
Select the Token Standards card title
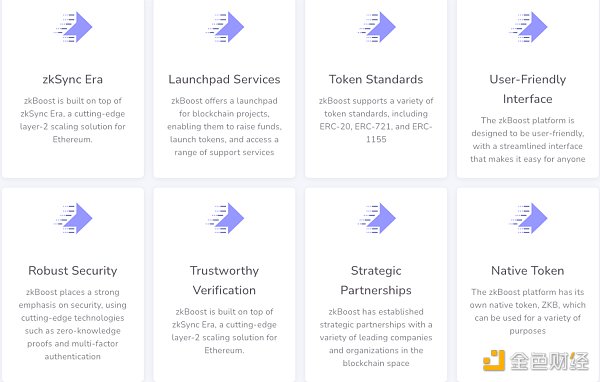pos(376,79)
